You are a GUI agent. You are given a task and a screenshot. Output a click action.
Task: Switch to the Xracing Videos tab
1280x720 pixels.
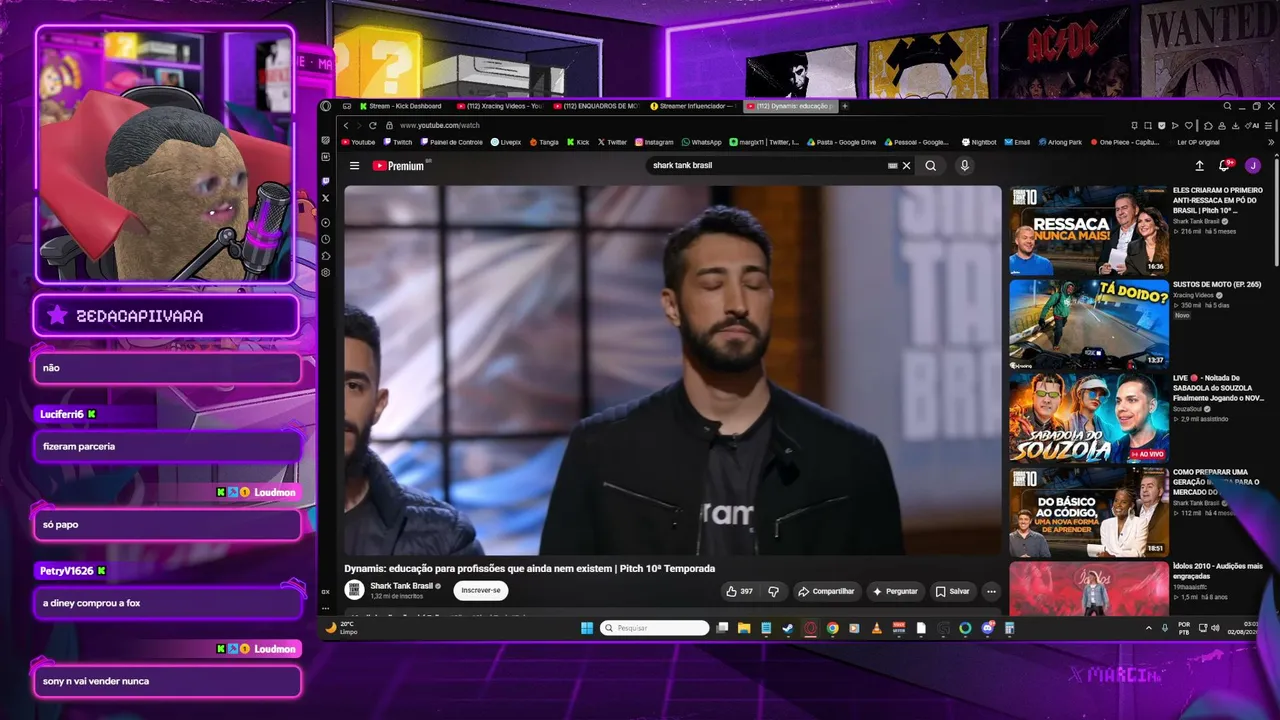[x=499, y=106]
